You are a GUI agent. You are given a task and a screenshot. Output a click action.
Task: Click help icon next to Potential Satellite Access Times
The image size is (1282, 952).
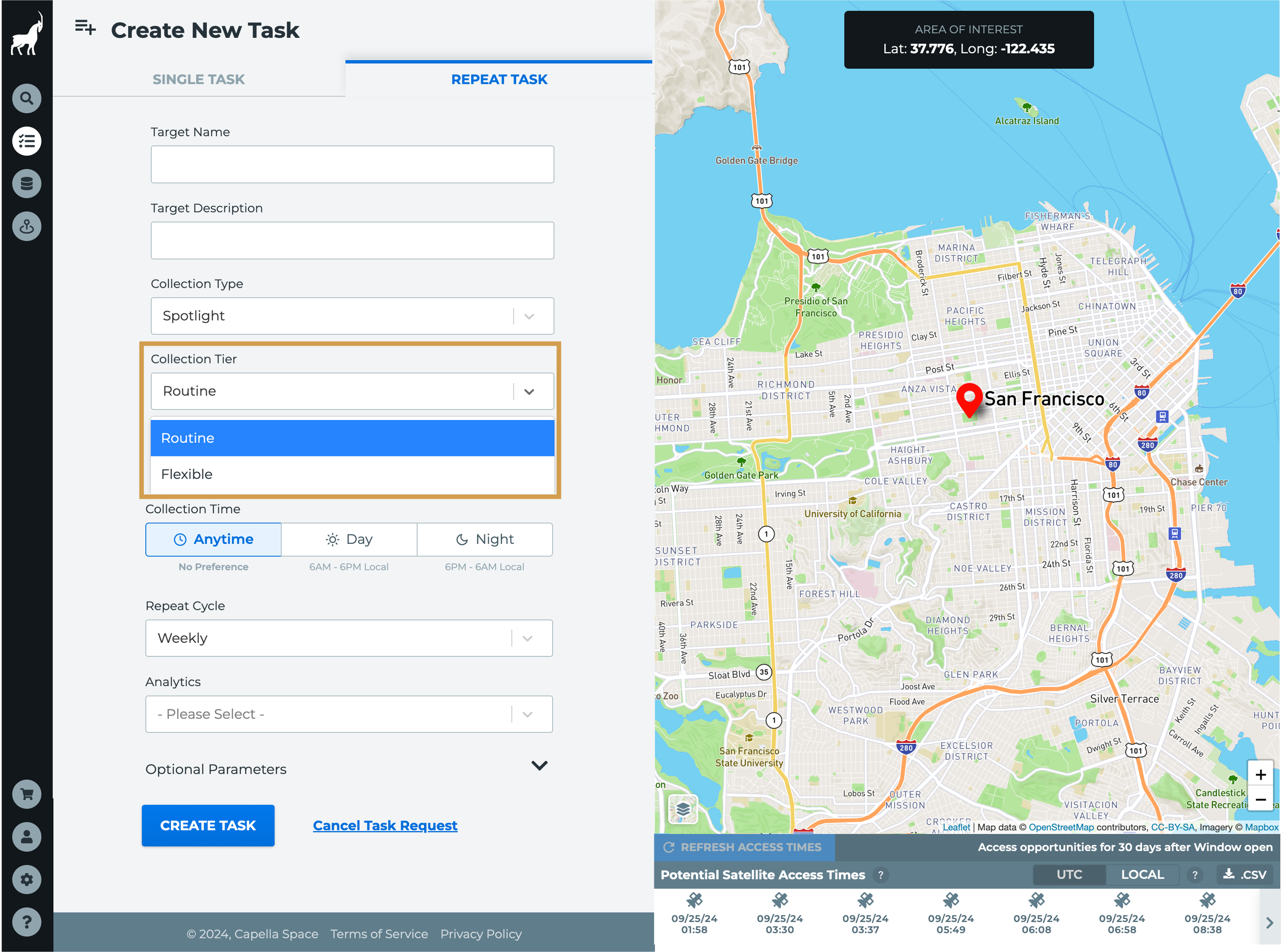pyautogui.click(x=880, y=875)
